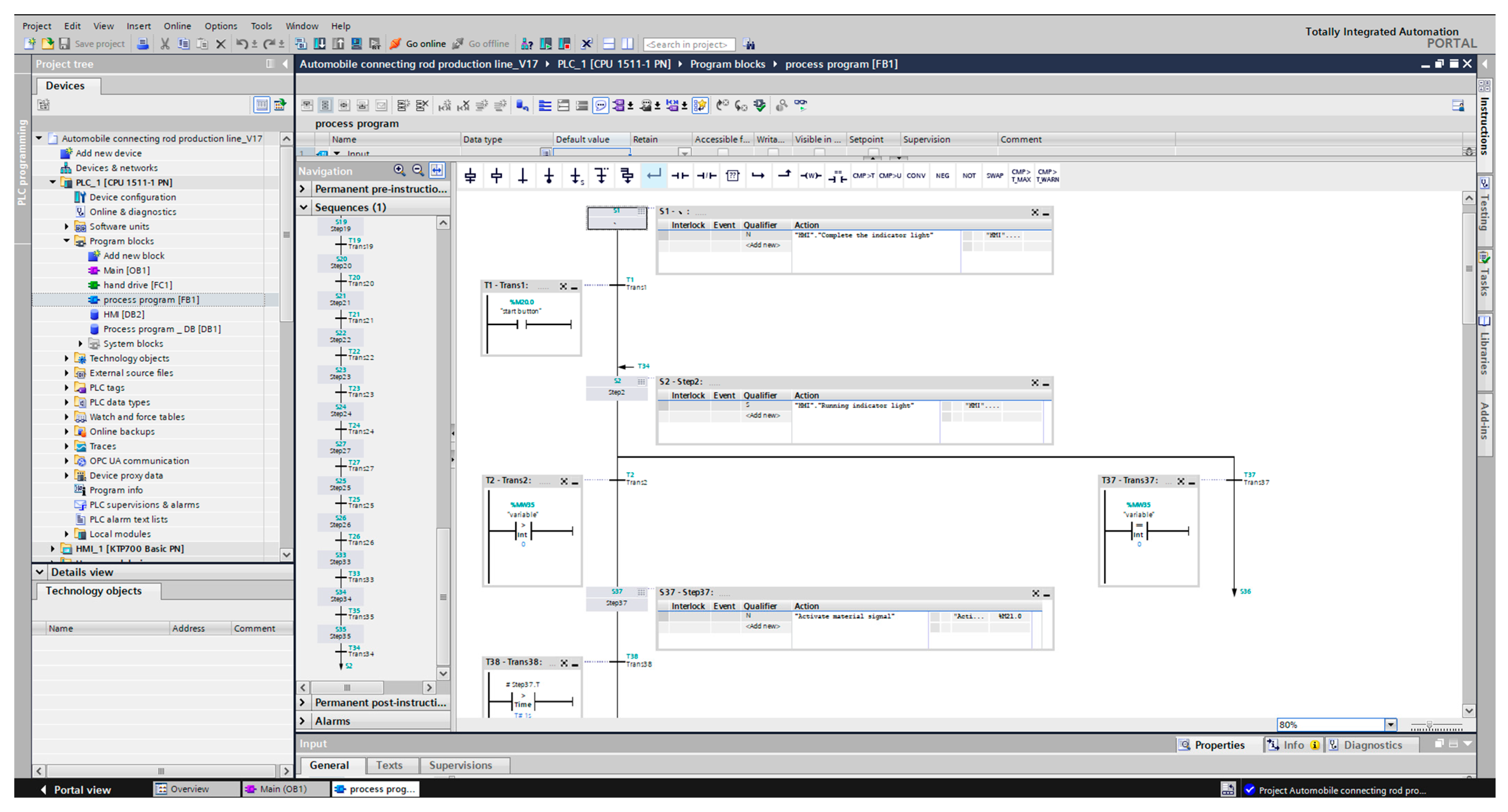The image size is (1508, 812).
Task: Toggle free-form comments display button
Action: click(x=601, y=105)
